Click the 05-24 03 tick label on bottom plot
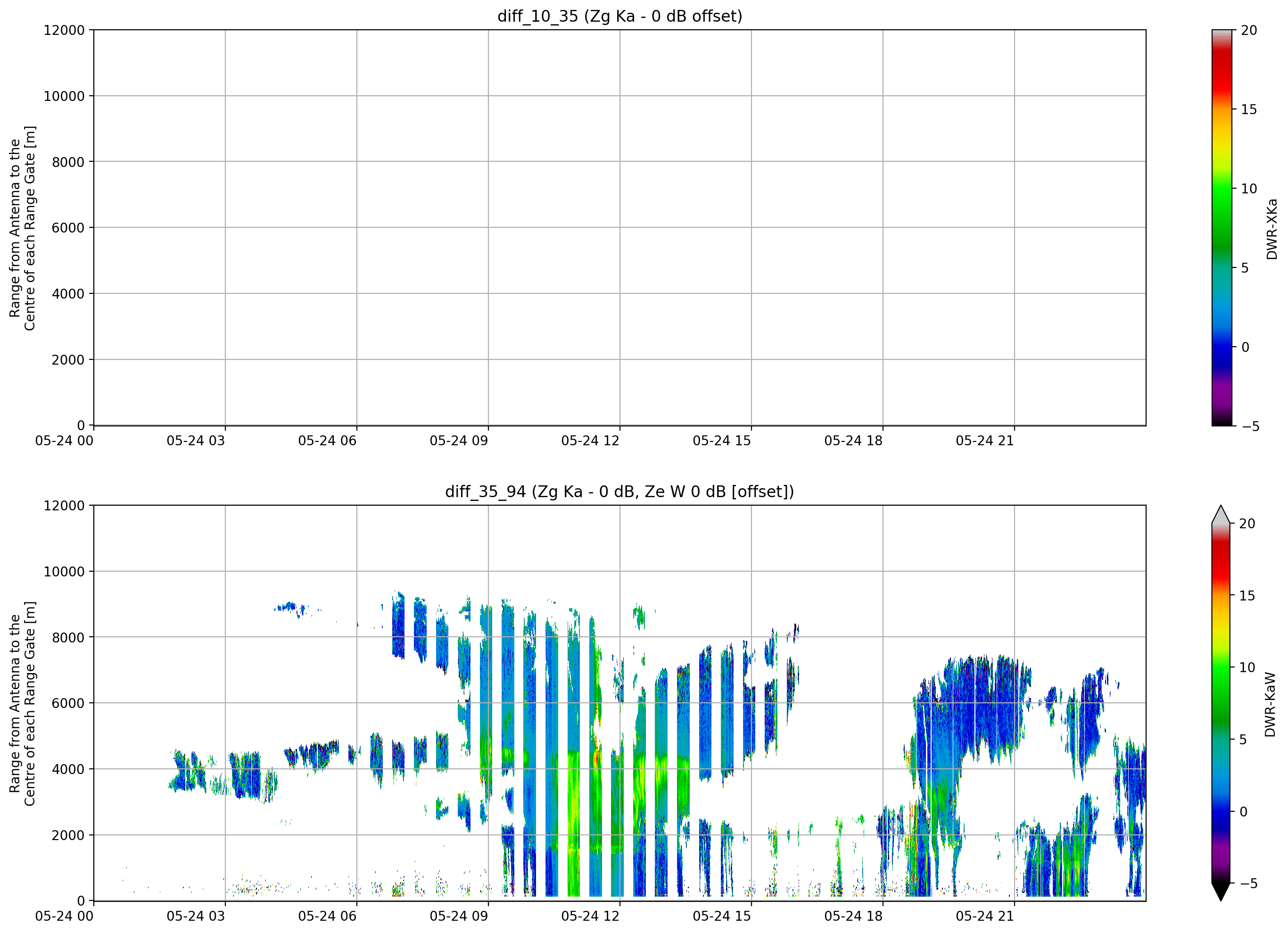 (196, 916)
